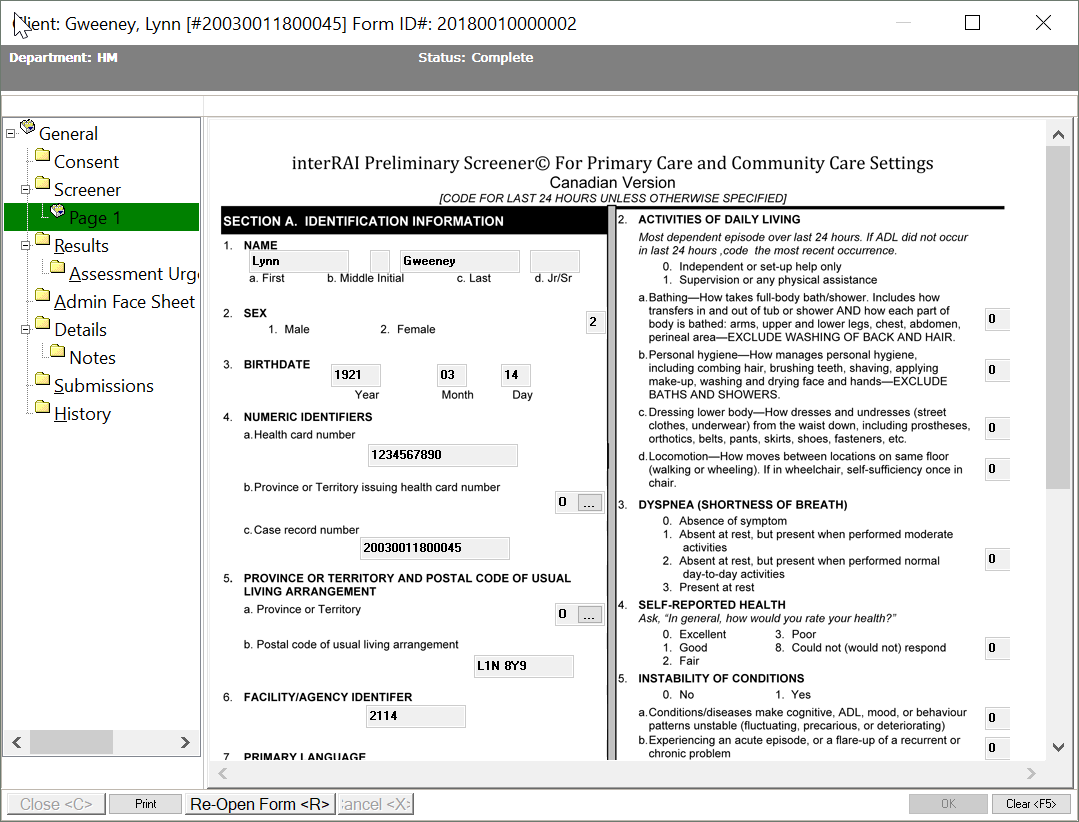Click the Bathing ADL code field
1079x822 pixels.
pyautogui.click(x=997, y=319)
